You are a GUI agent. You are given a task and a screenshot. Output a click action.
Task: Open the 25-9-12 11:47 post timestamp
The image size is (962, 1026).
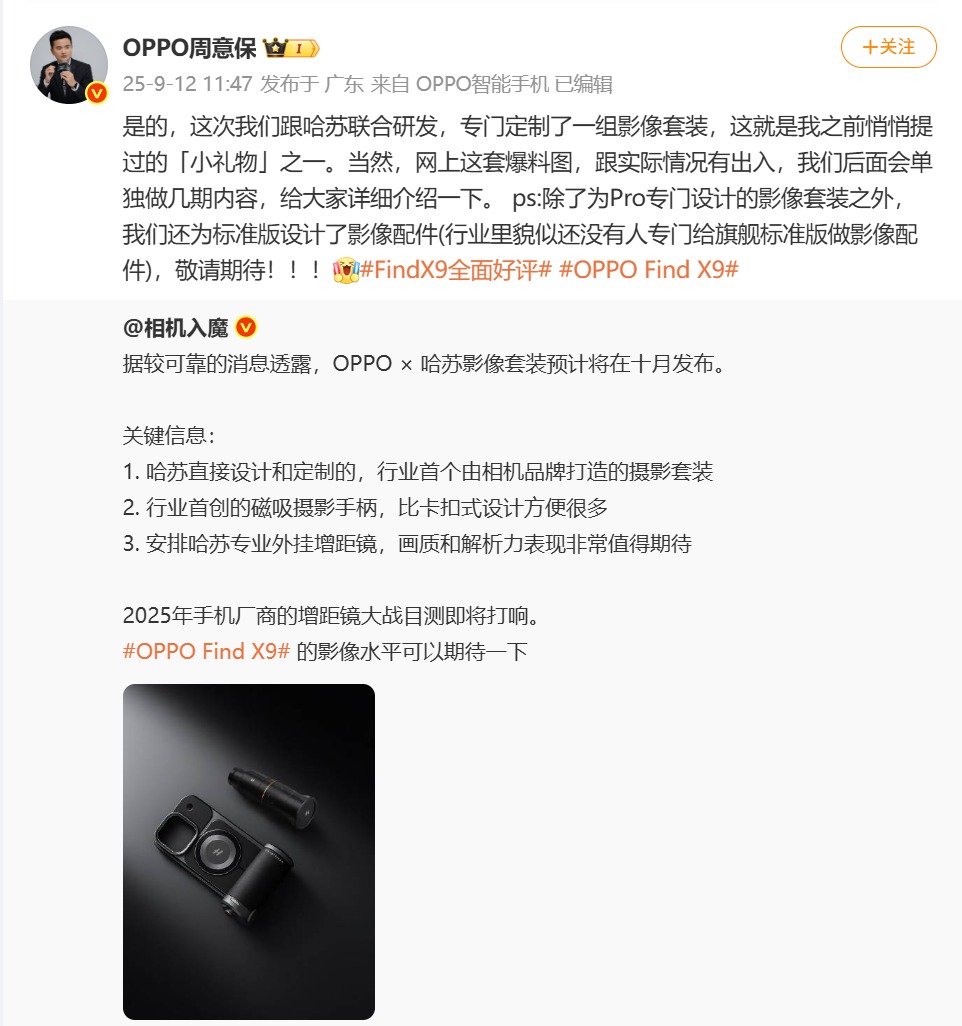[187, 84]
